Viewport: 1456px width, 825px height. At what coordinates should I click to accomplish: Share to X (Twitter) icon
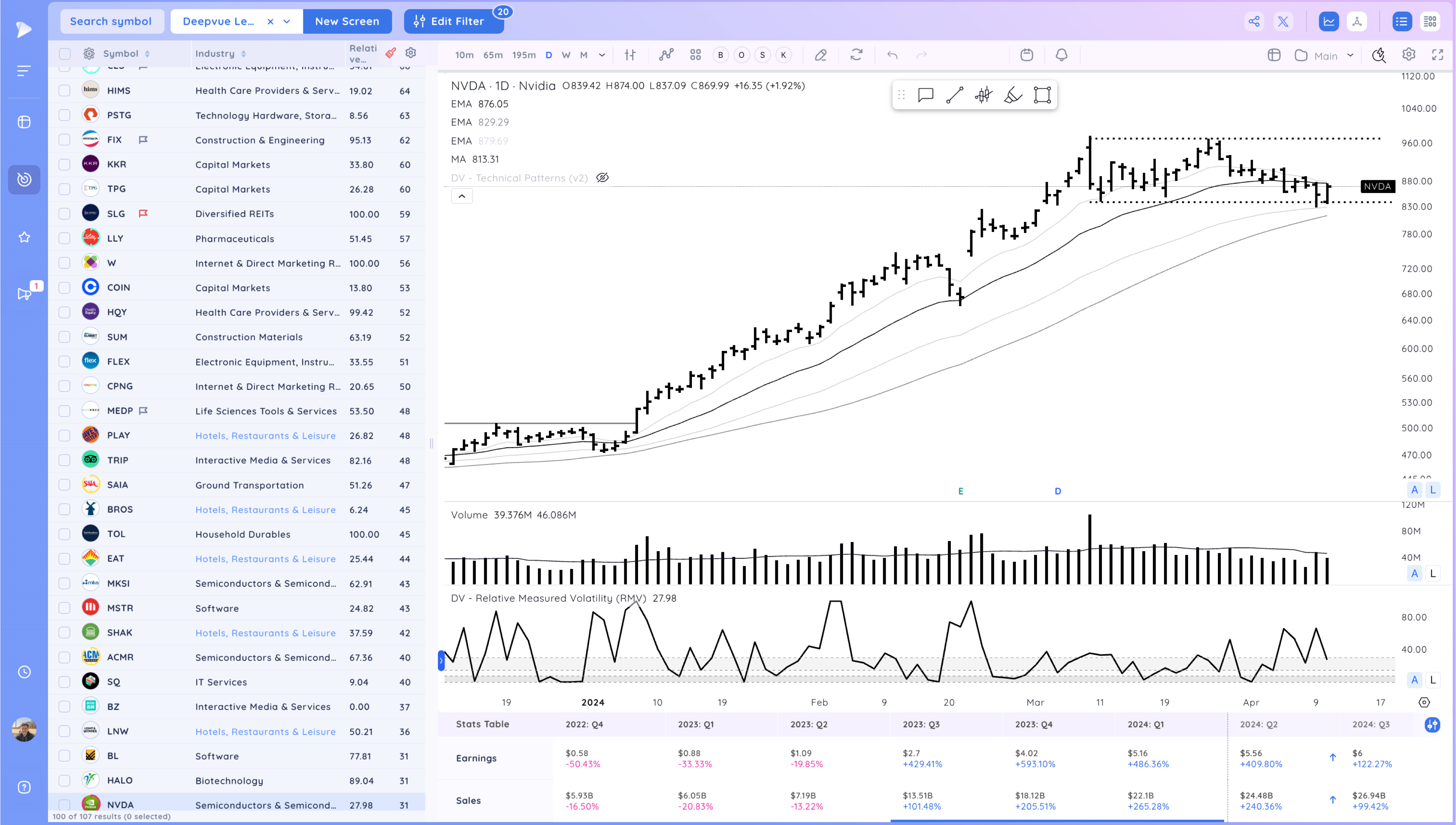[x=1283, y=21]
